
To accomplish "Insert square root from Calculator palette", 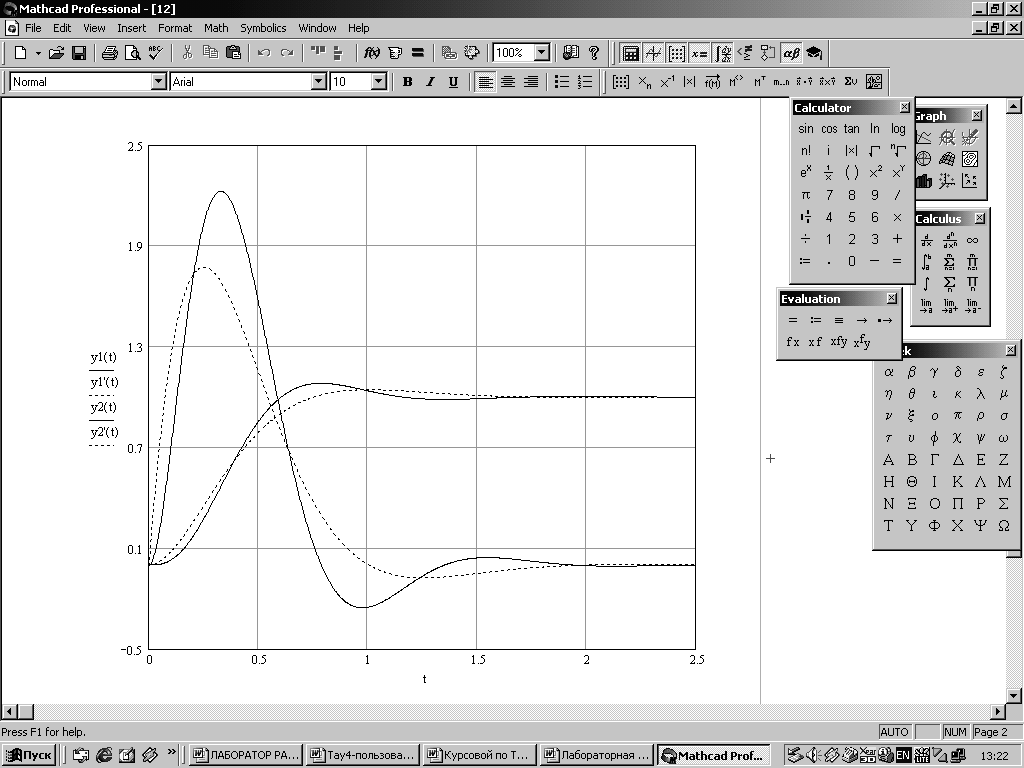I will pyautogui.click(x=874, y=151).
